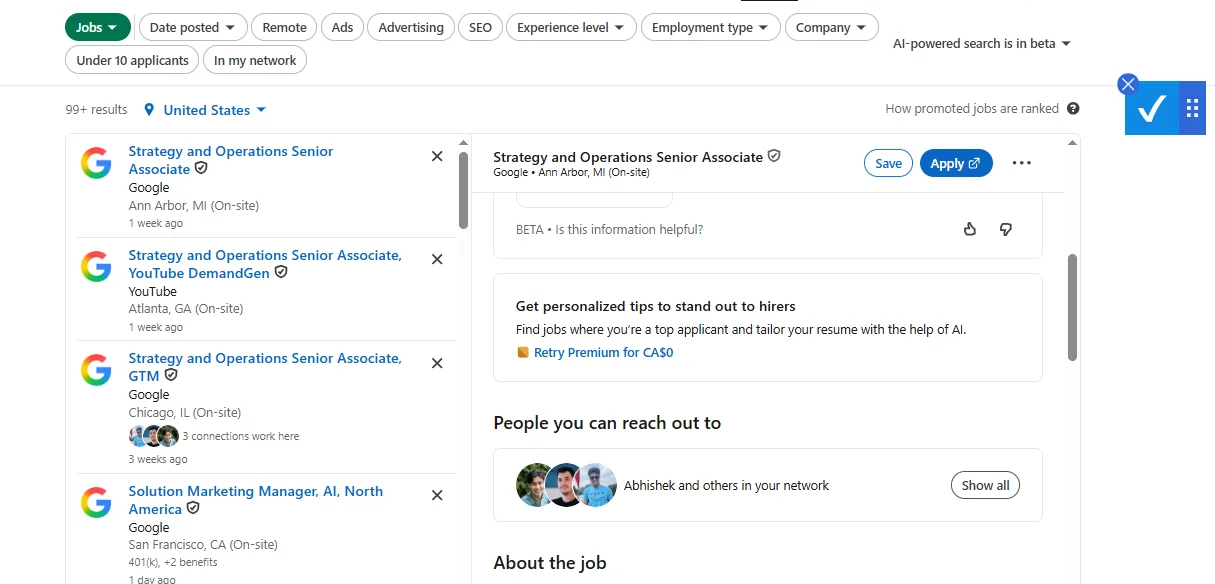Change the United States location dropdown
The image size is (1215, 584).
[x=215, y=110]
